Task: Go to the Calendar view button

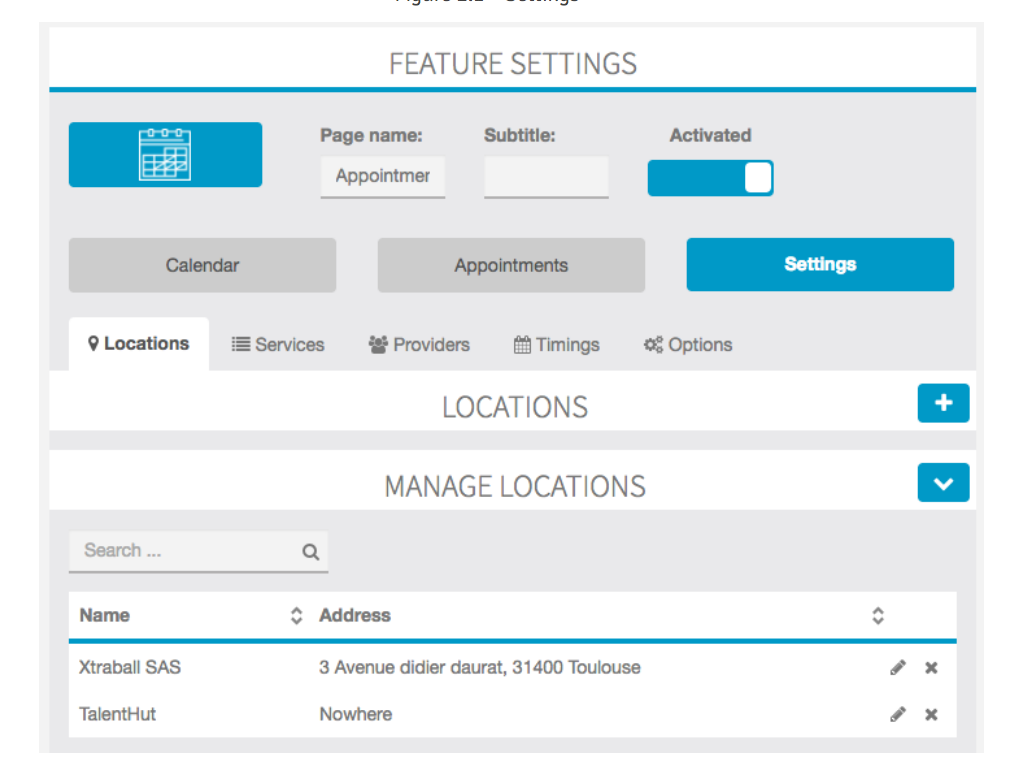Action: tap(202, 265)
